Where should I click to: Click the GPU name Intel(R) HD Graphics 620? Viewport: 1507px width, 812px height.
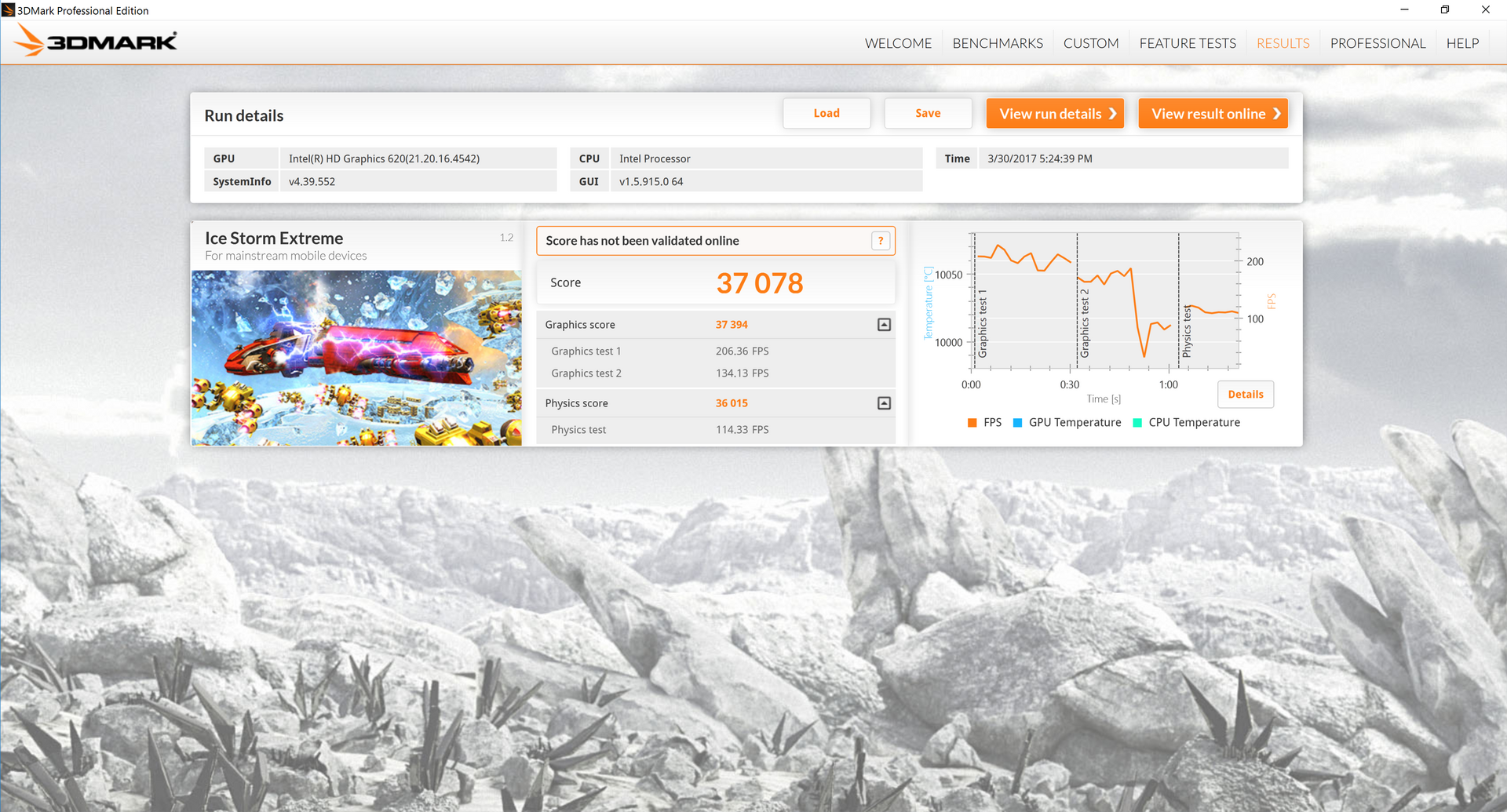(x=384, y=158)
